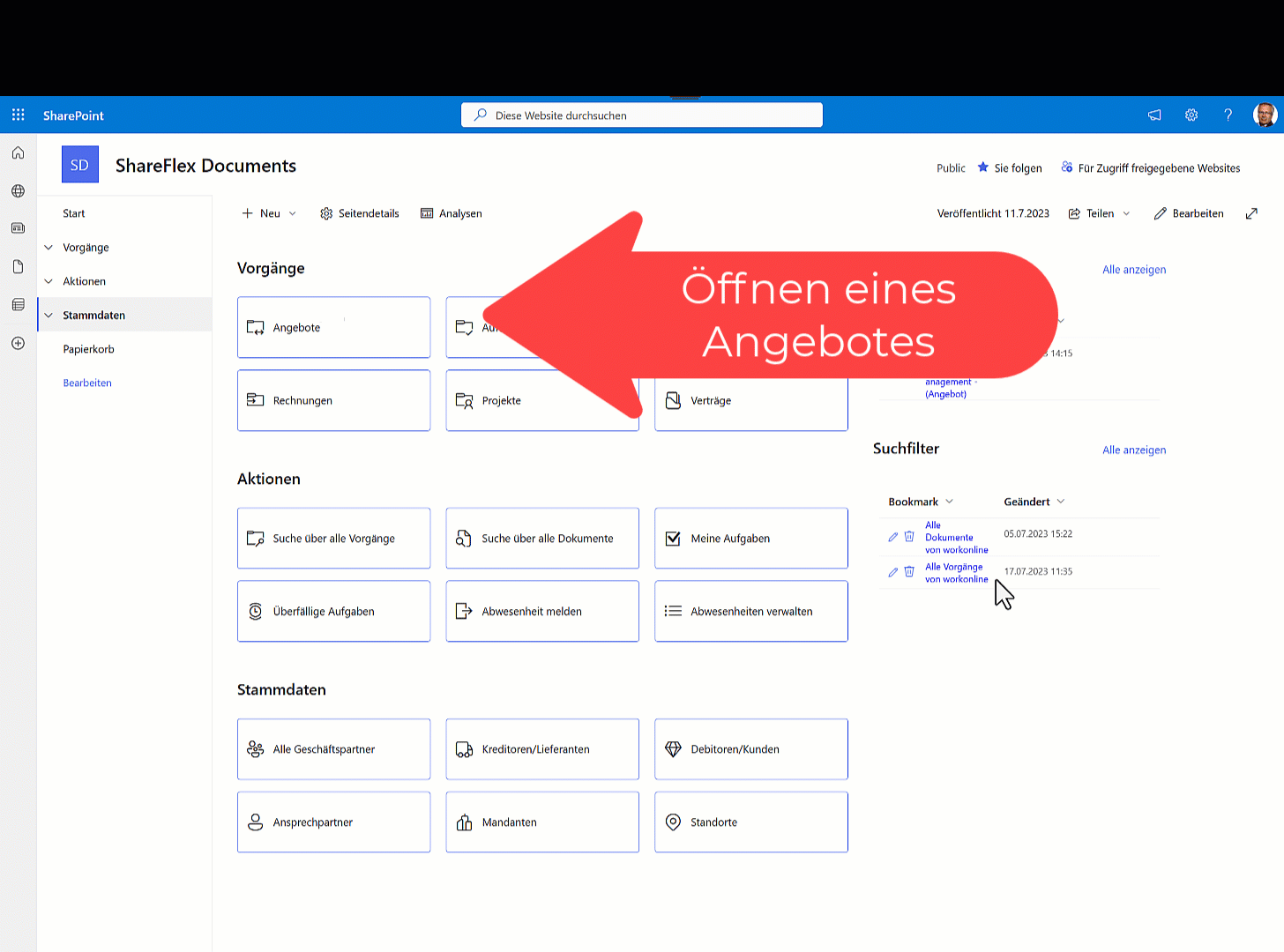Click the create plus icon in left rail
The image size is (1284, 952).
coord(18,343)
